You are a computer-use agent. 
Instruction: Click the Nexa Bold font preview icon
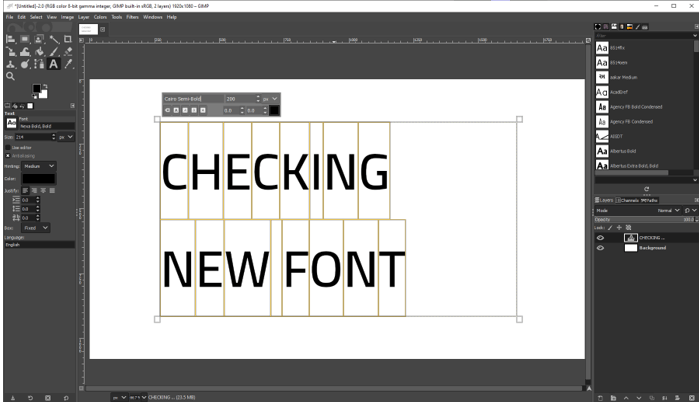coord(11,123)
